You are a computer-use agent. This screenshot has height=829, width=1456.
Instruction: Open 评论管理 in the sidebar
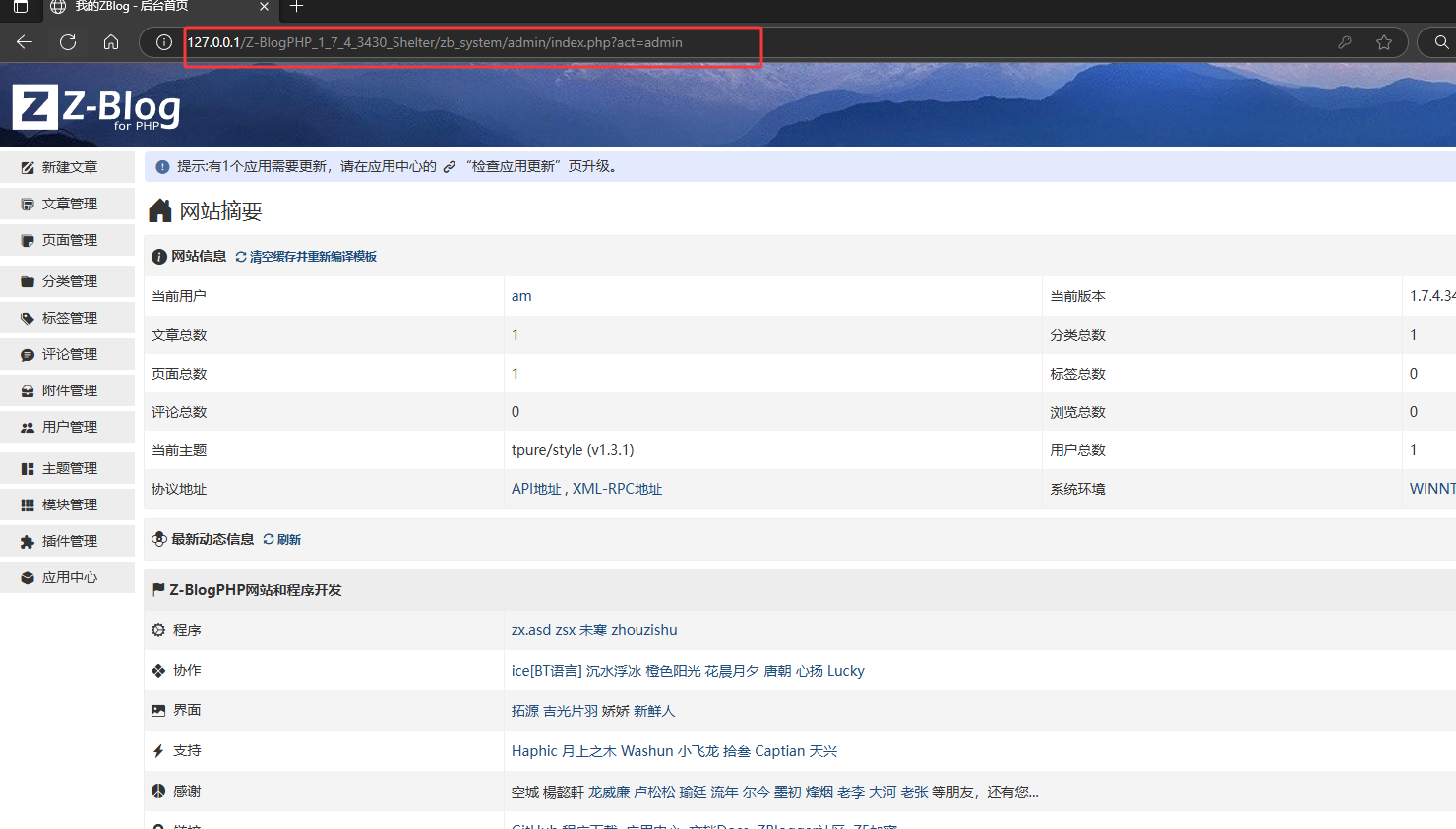click(x=67, y=354)
